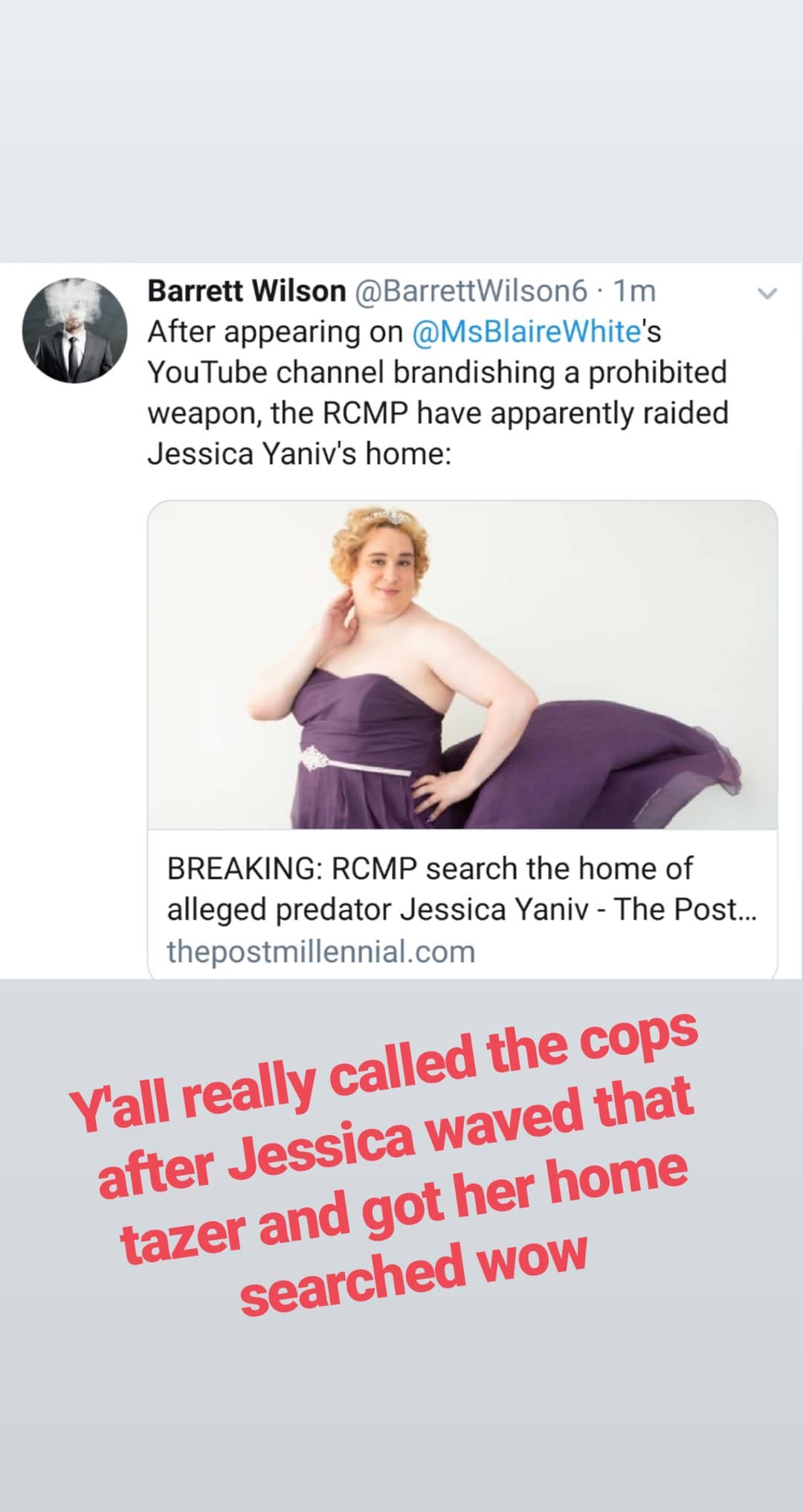
Task: Tap the blank gray area above the tweet
Action: (x=401, y=131)
